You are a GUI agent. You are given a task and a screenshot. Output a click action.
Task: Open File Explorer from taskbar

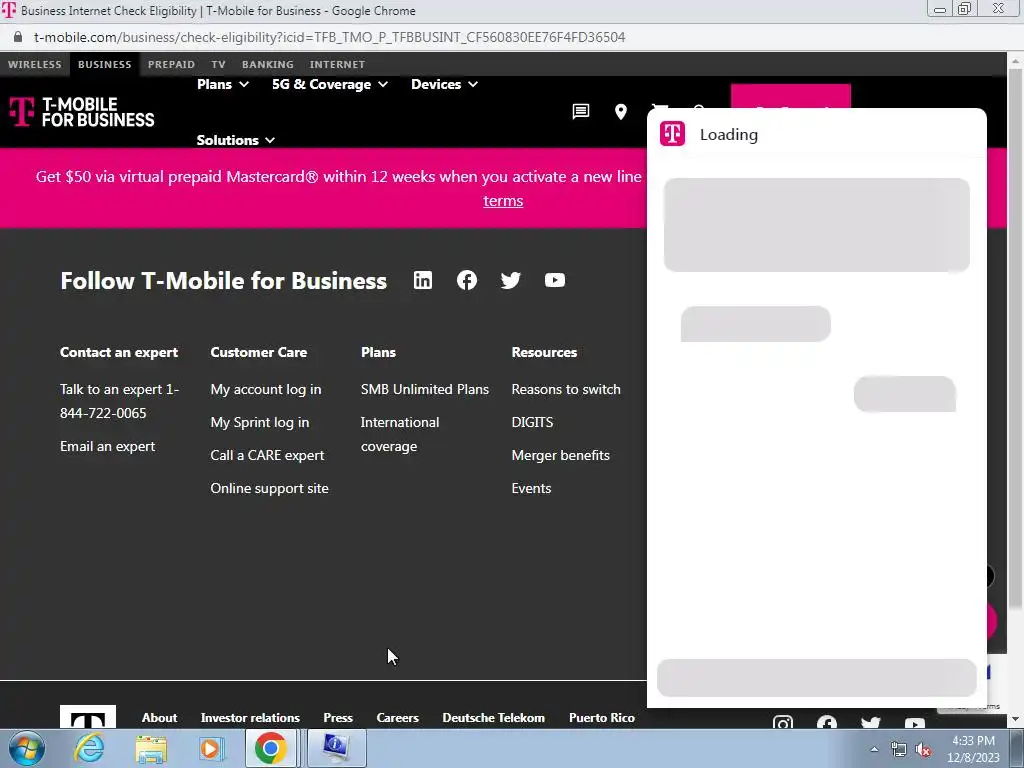151,748
